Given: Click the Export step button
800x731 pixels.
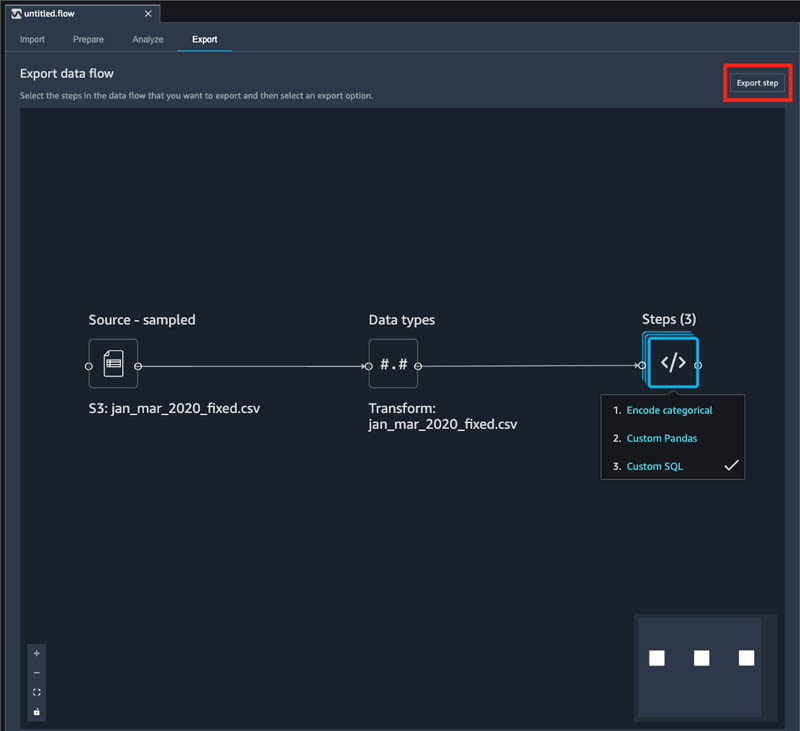Looking at the screenshot, I should point(757,83).
